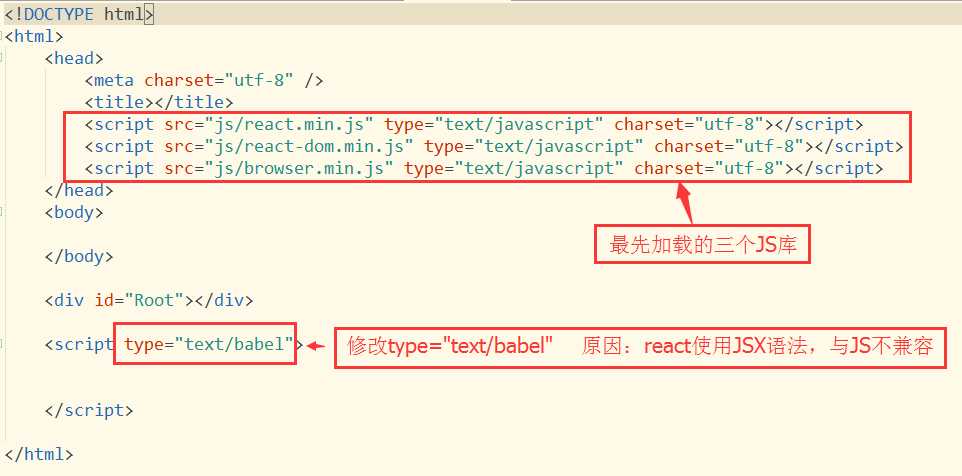Click the closing </head> tag
This screenshot has height=476, width=962.
point(79,190)
